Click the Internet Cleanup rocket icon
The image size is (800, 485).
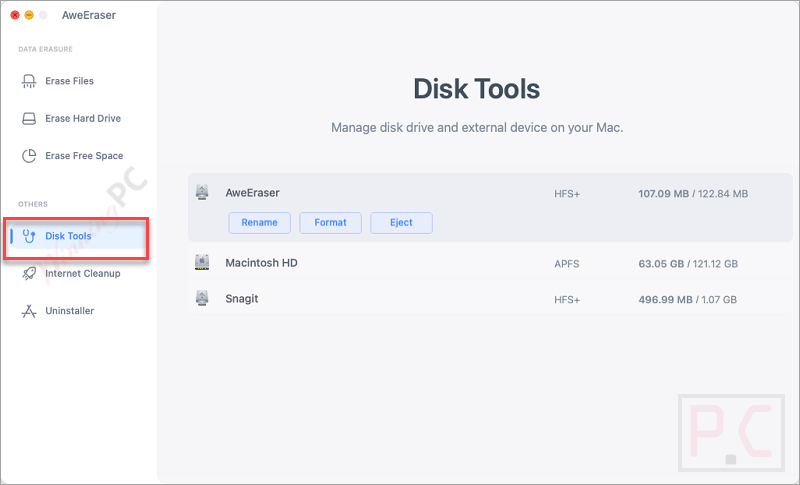pyautogui.click(x=29, y=274)
